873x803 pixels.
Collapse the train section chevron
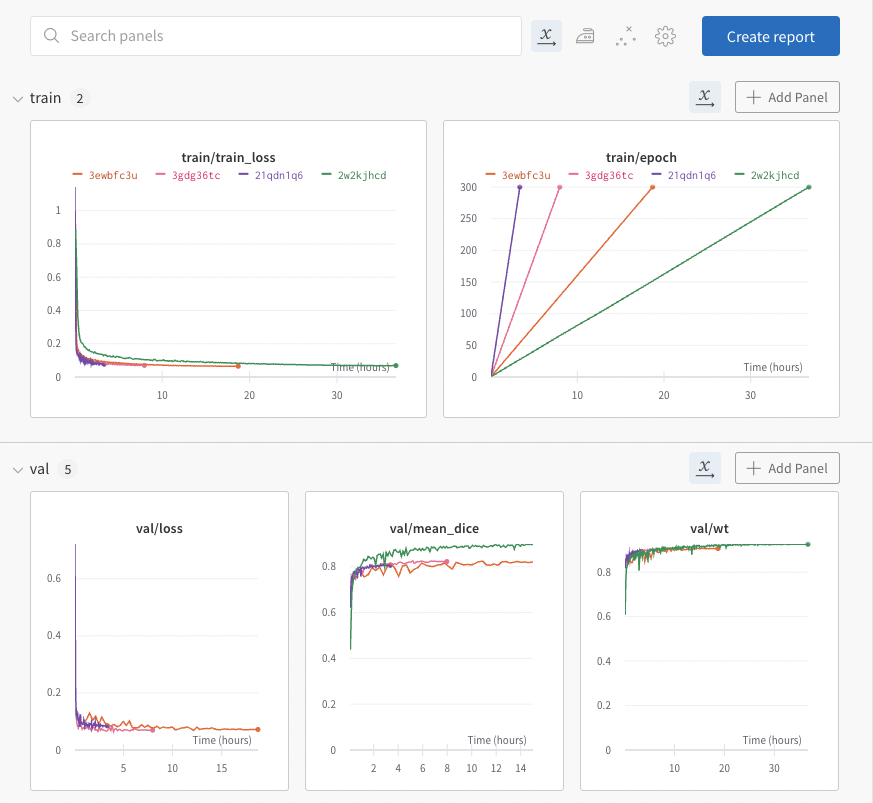(18, 99)
